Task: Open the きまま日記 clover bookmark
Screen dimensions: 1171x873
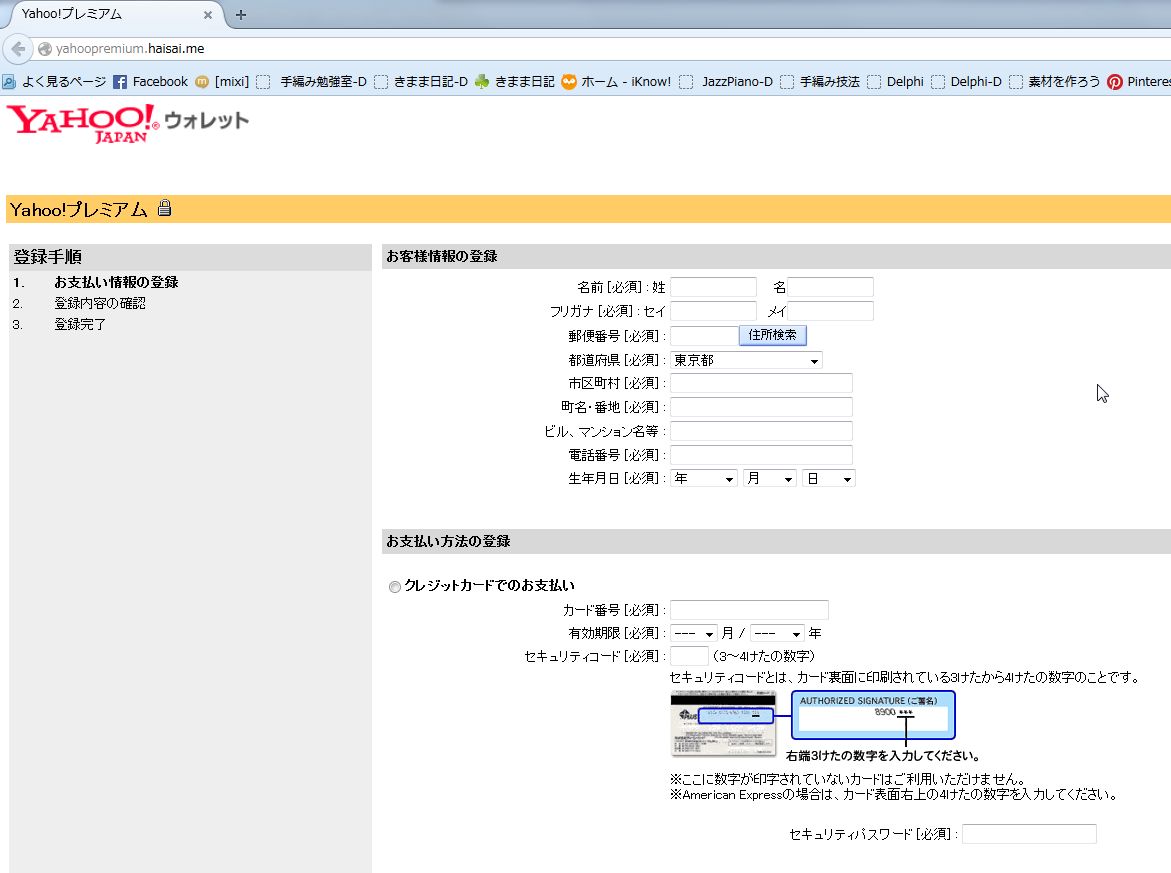Action: [x=515, y=81]
